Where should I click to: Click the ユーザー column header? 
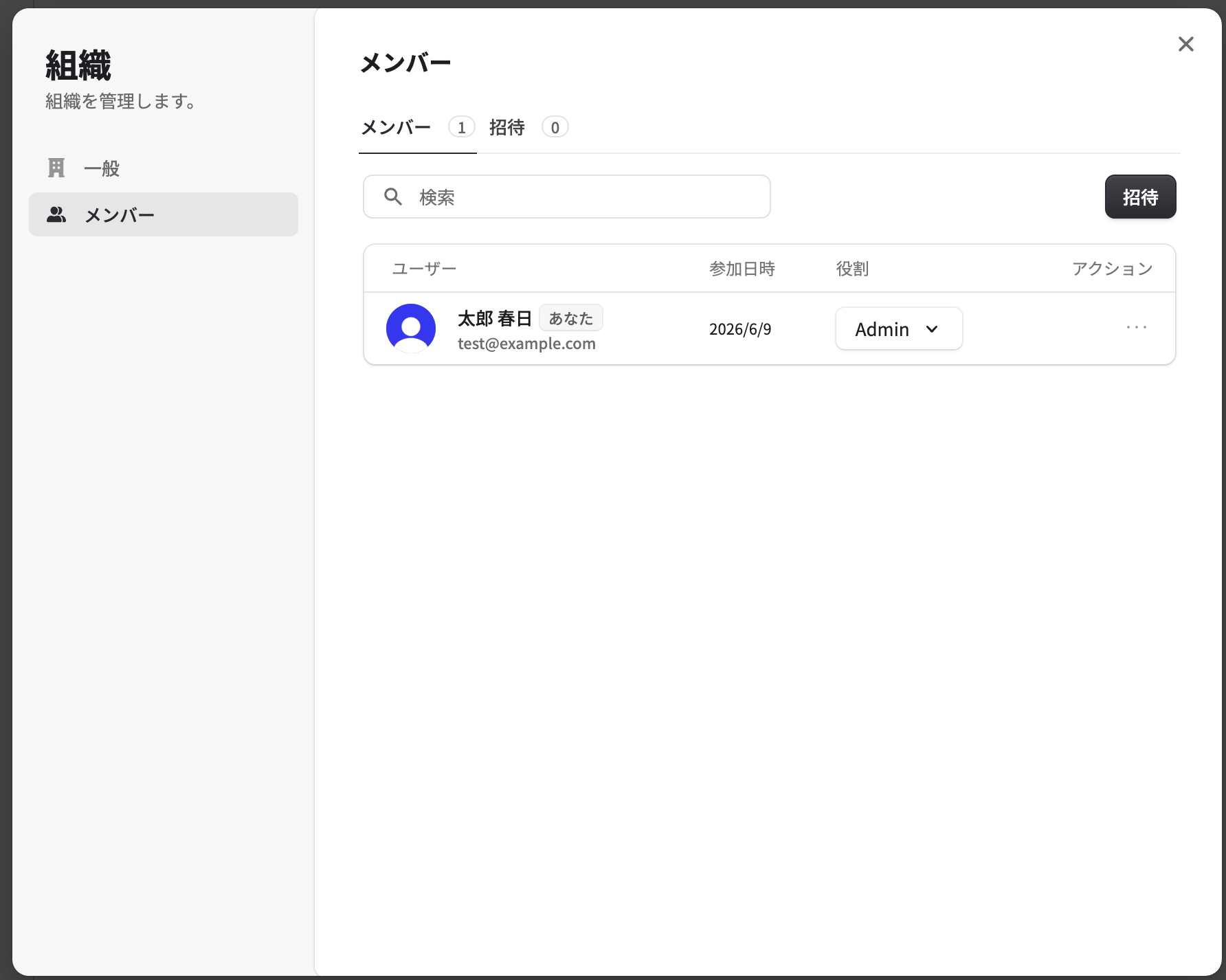[x=424, y=269]
